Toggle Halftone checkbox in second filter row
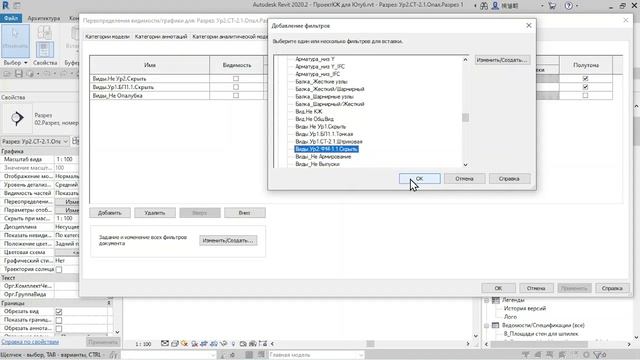The width and height of the screenshot is (640, 360). coord(586,87)
